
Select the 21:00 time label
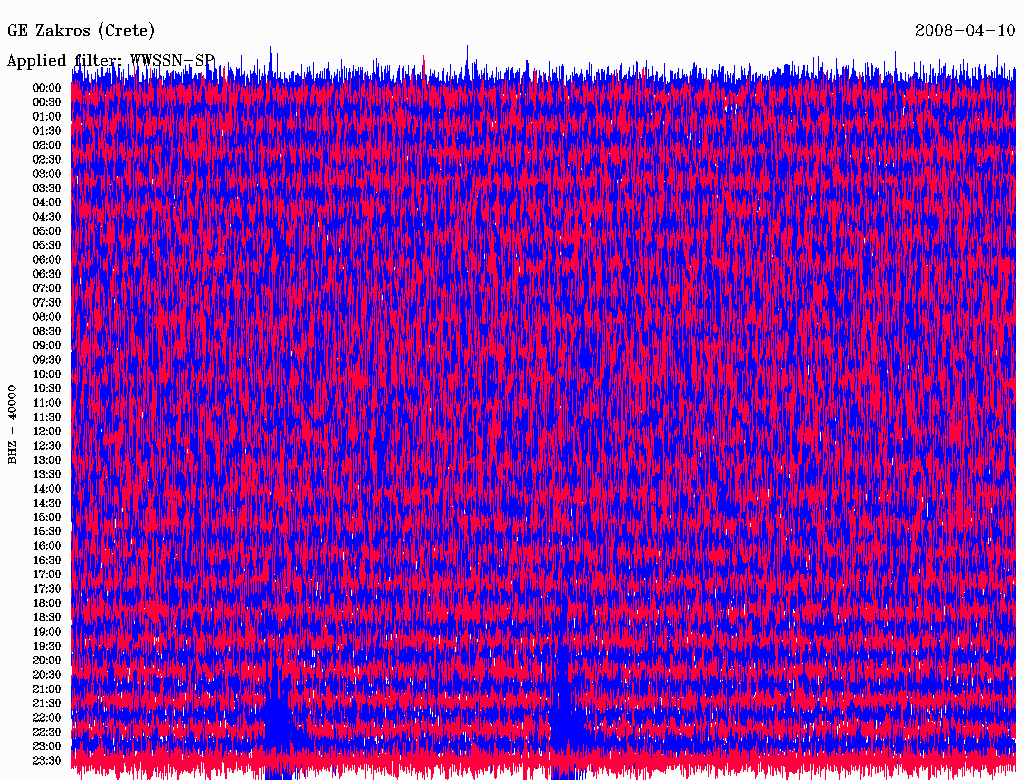[47, 689]
